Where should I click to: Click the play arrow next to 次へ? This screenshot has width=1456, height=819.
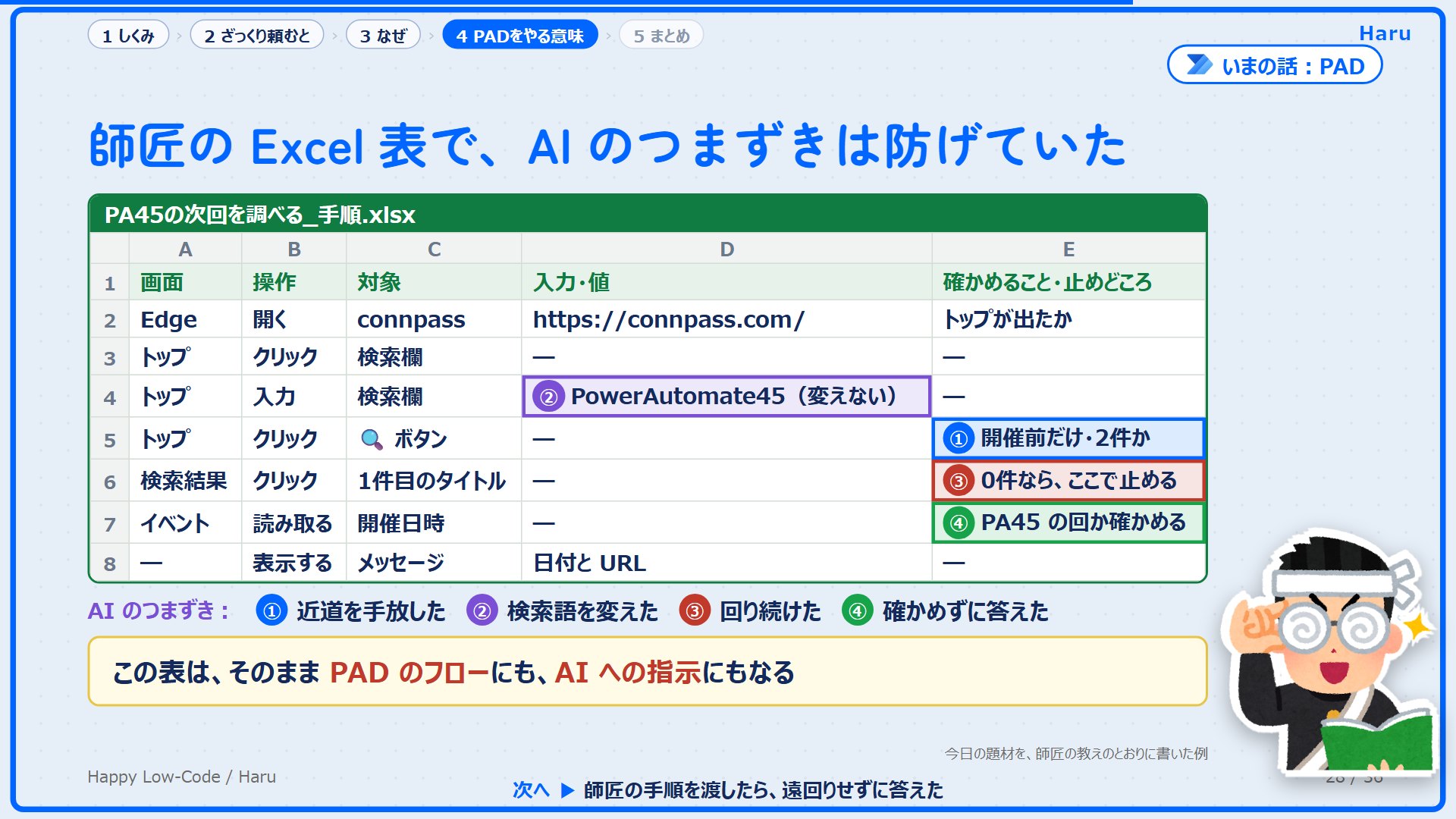point(567,790)
